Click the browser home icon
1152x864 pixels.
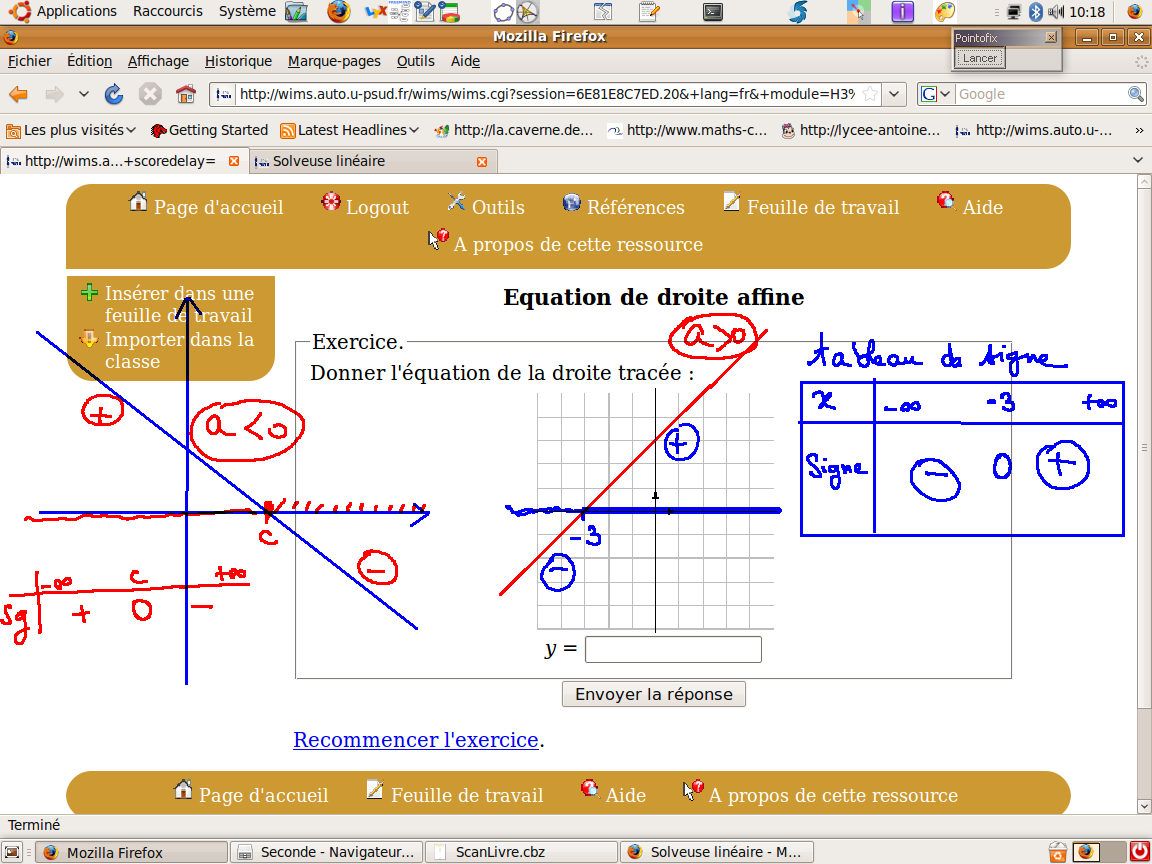185,94
